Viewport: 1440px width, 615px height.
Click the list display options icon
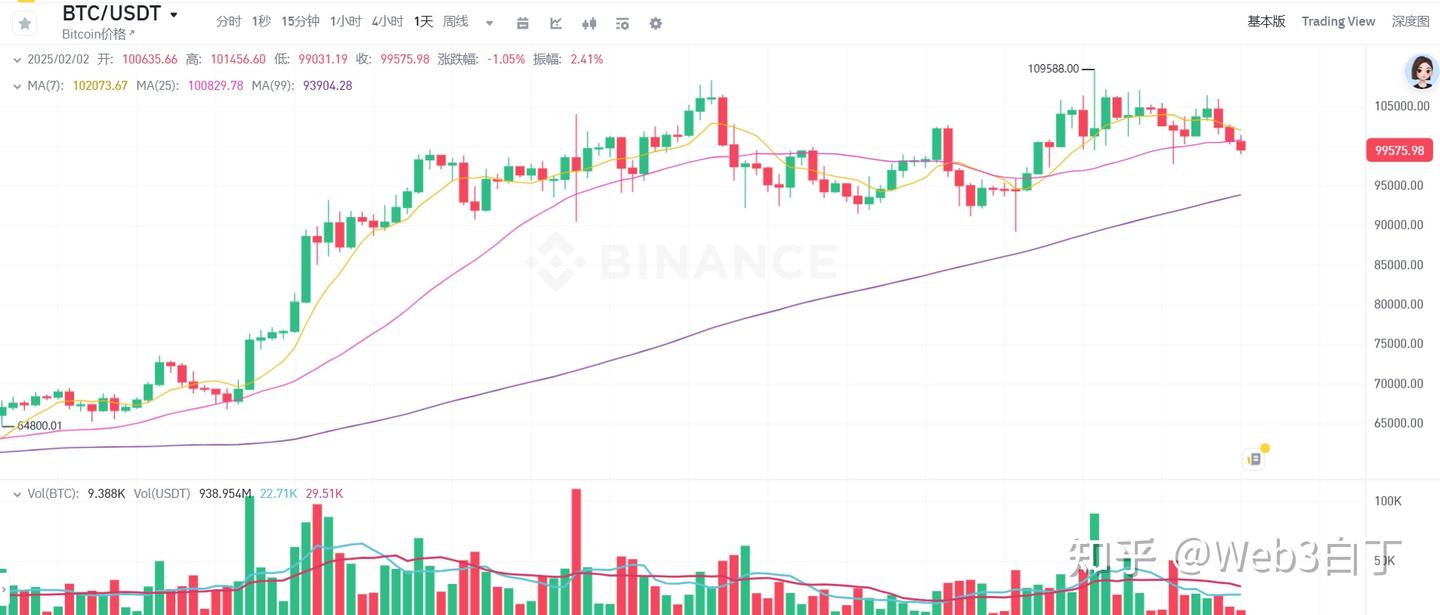point(622,22)
